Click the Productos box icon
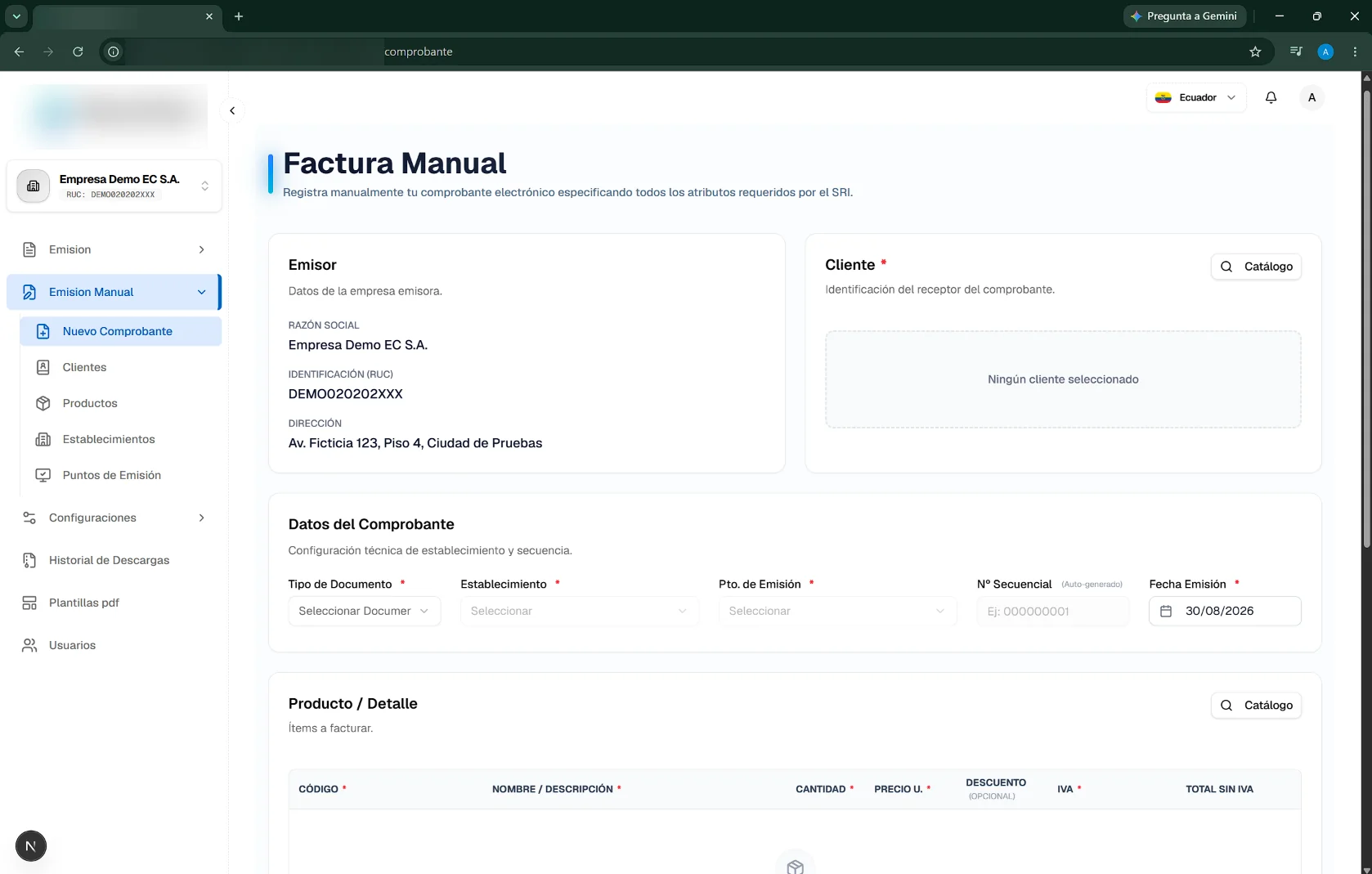 coord(43,403)
